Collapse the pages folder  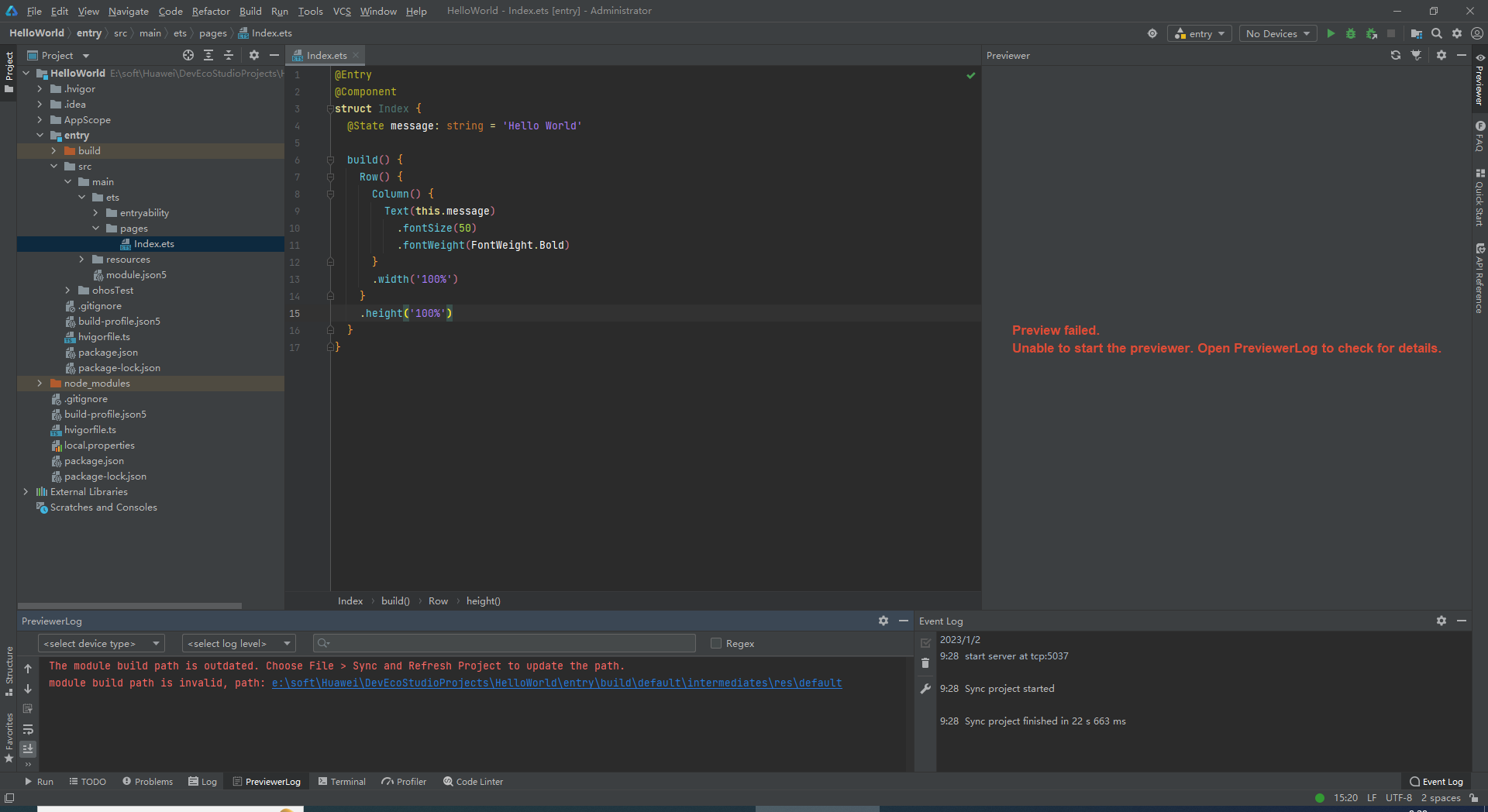point(95,229)
